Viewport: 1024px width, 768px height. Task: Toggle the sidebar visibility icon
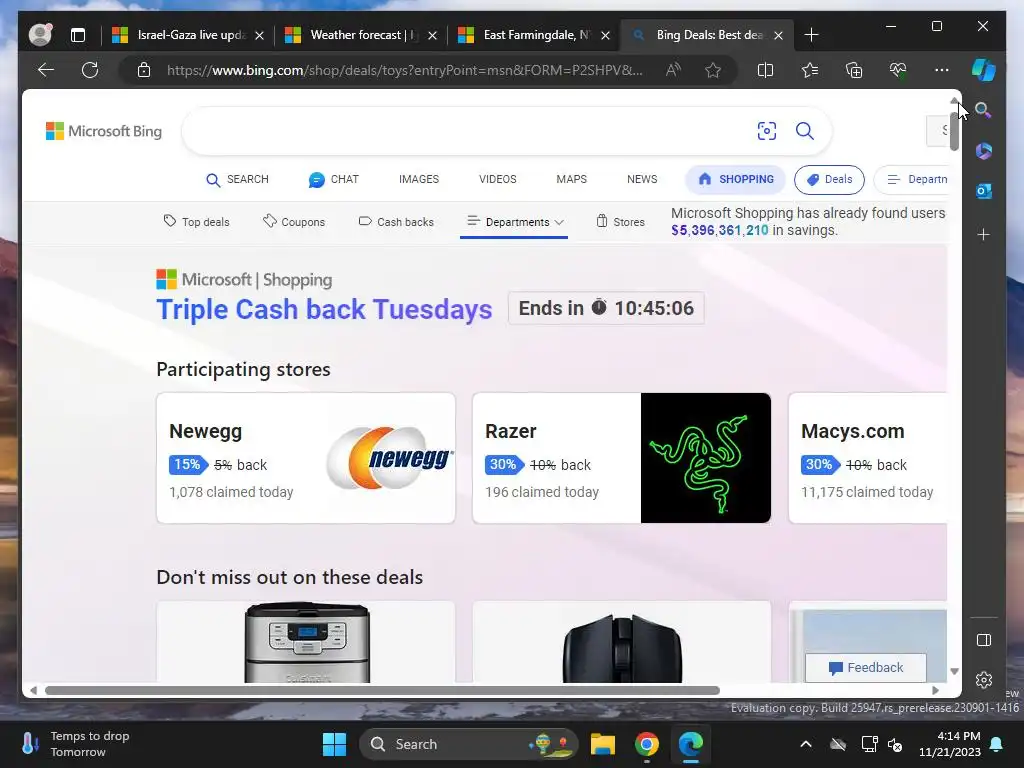[x=984, y=640]
